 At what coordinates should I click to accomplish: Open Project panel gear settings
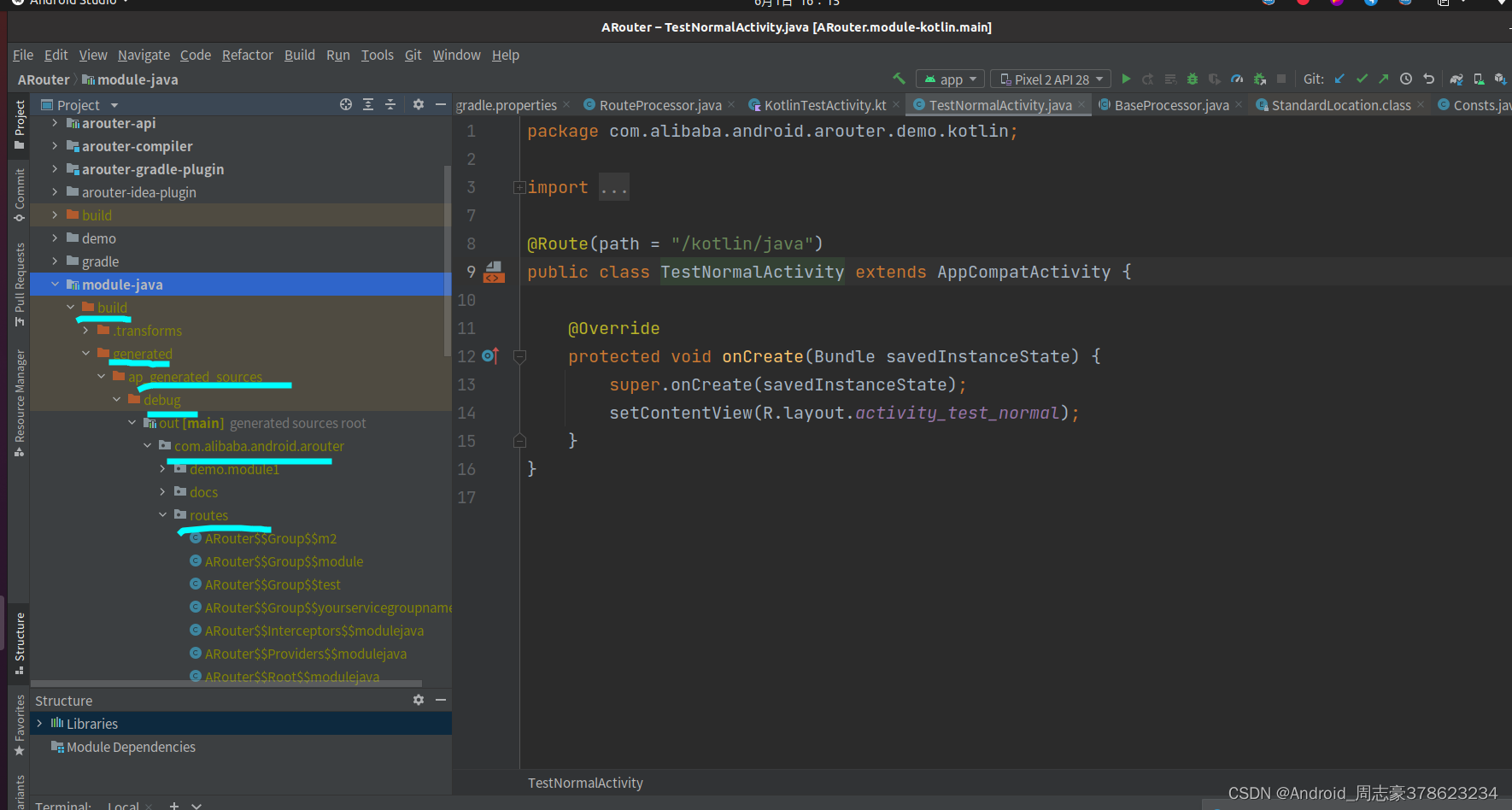[x=419, y=104]
